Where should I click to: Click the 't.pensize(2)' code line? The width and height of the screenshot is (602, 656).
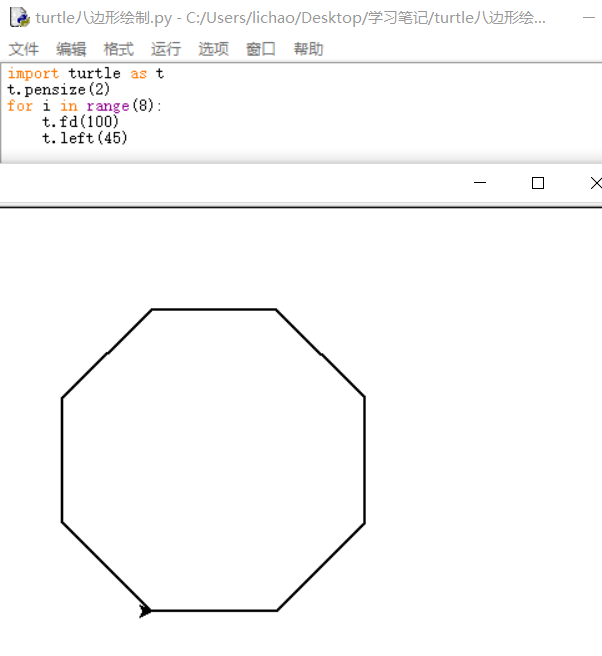click(x=59, y=90)
